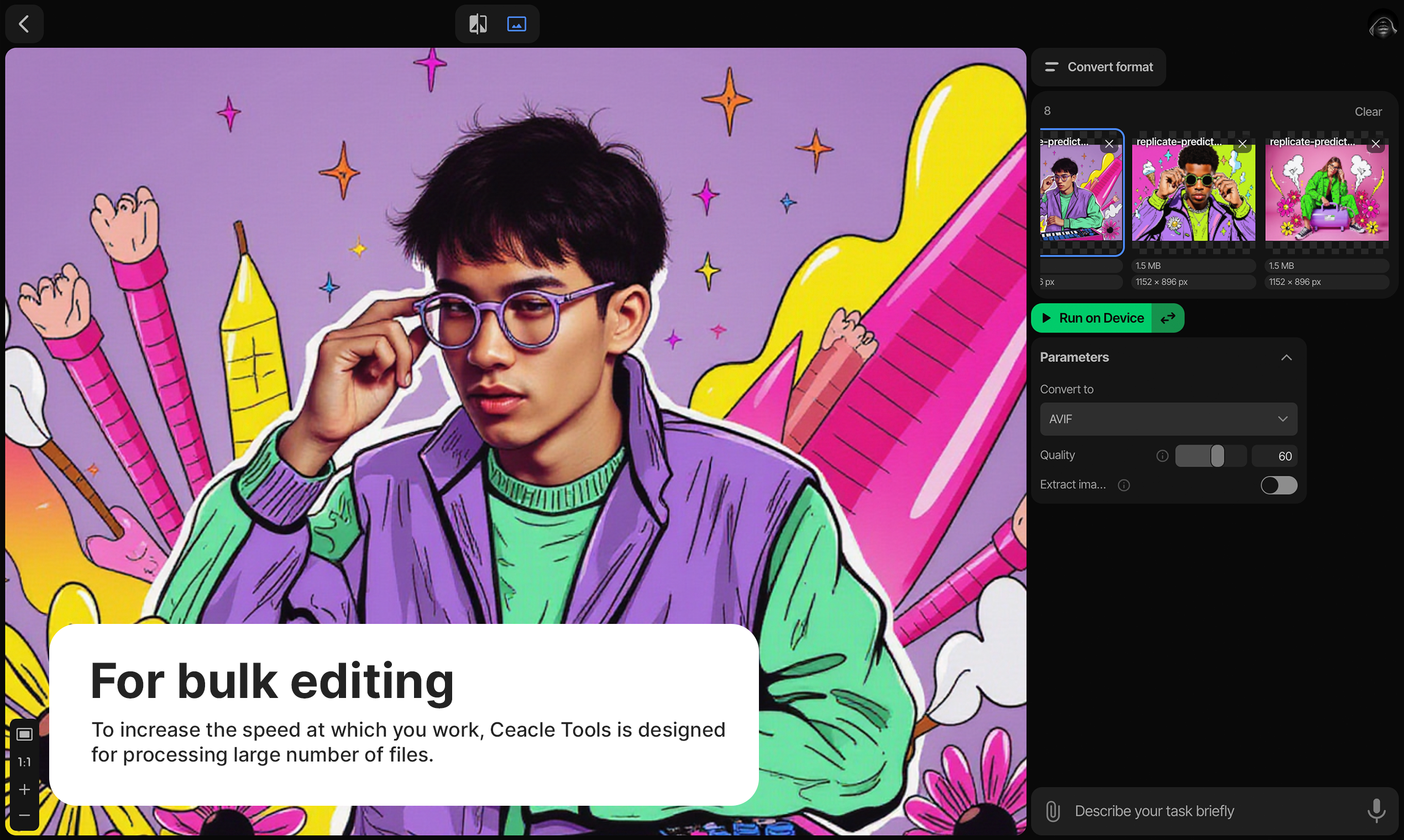The image size is (1404, 840).
Task: Clear all uploaded images
Action: [1367, 112]
